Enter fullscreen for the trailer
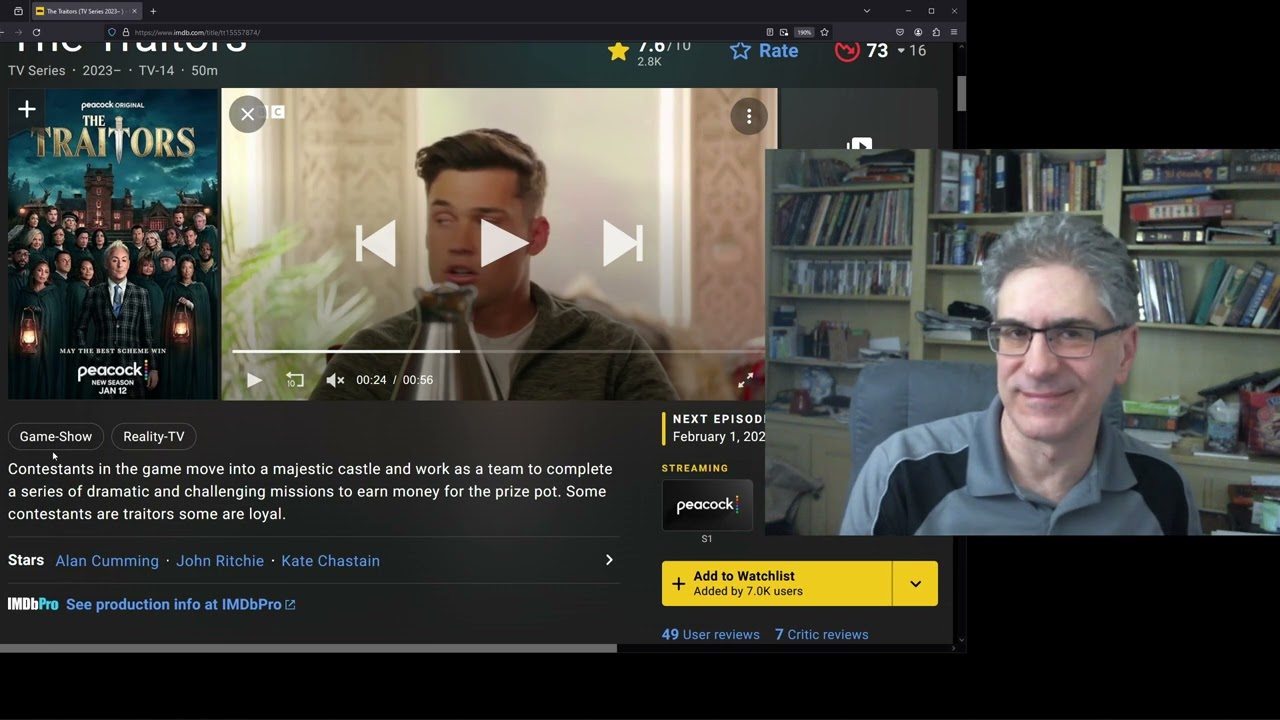1280x720 pixels. coord(745,380)
